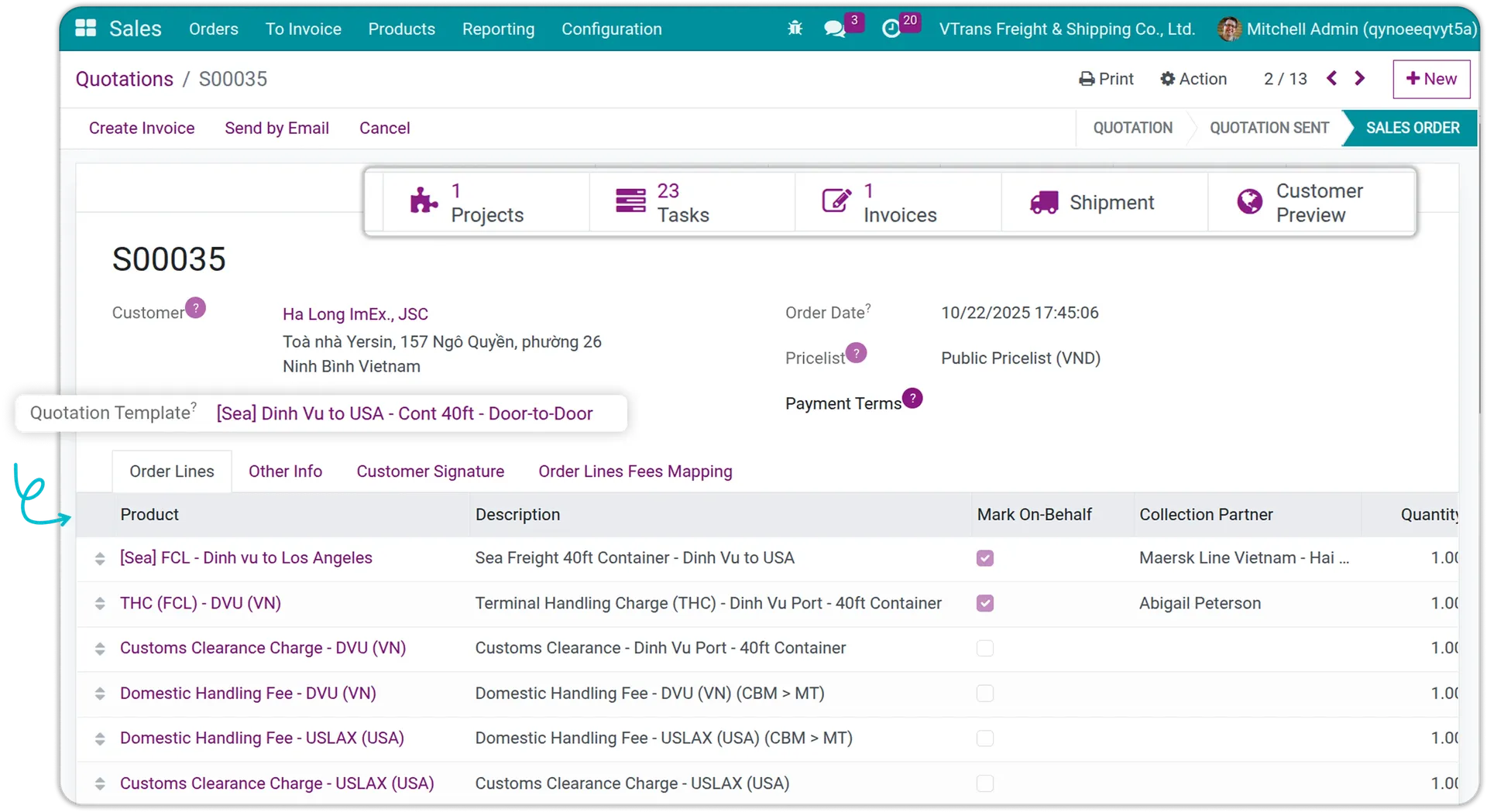Open the chat messages icon
The image size is (1487, 812).
pos(834,29)
